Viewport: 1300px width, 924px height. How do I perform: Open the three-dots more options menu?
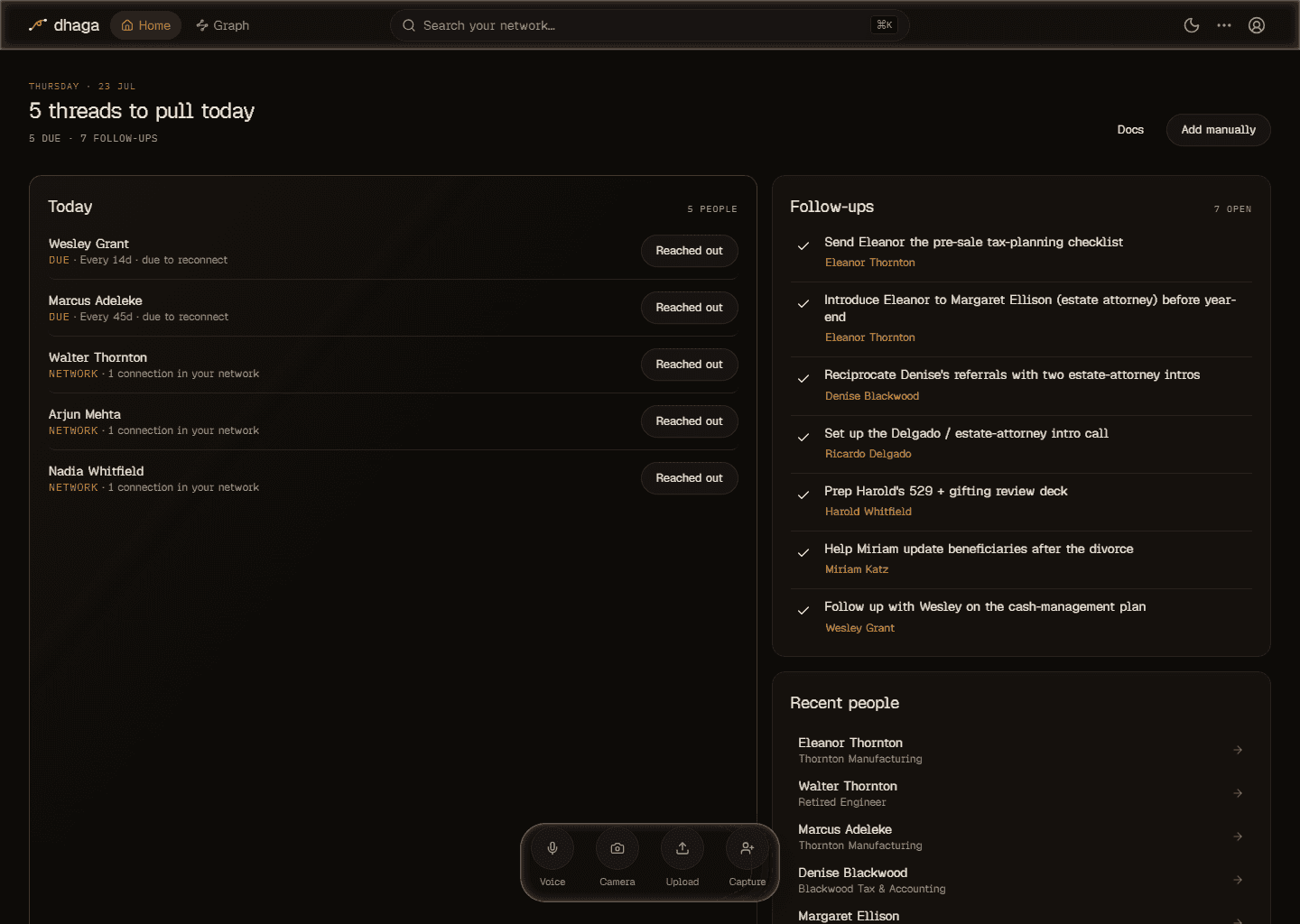click(x=1224, y=25)
